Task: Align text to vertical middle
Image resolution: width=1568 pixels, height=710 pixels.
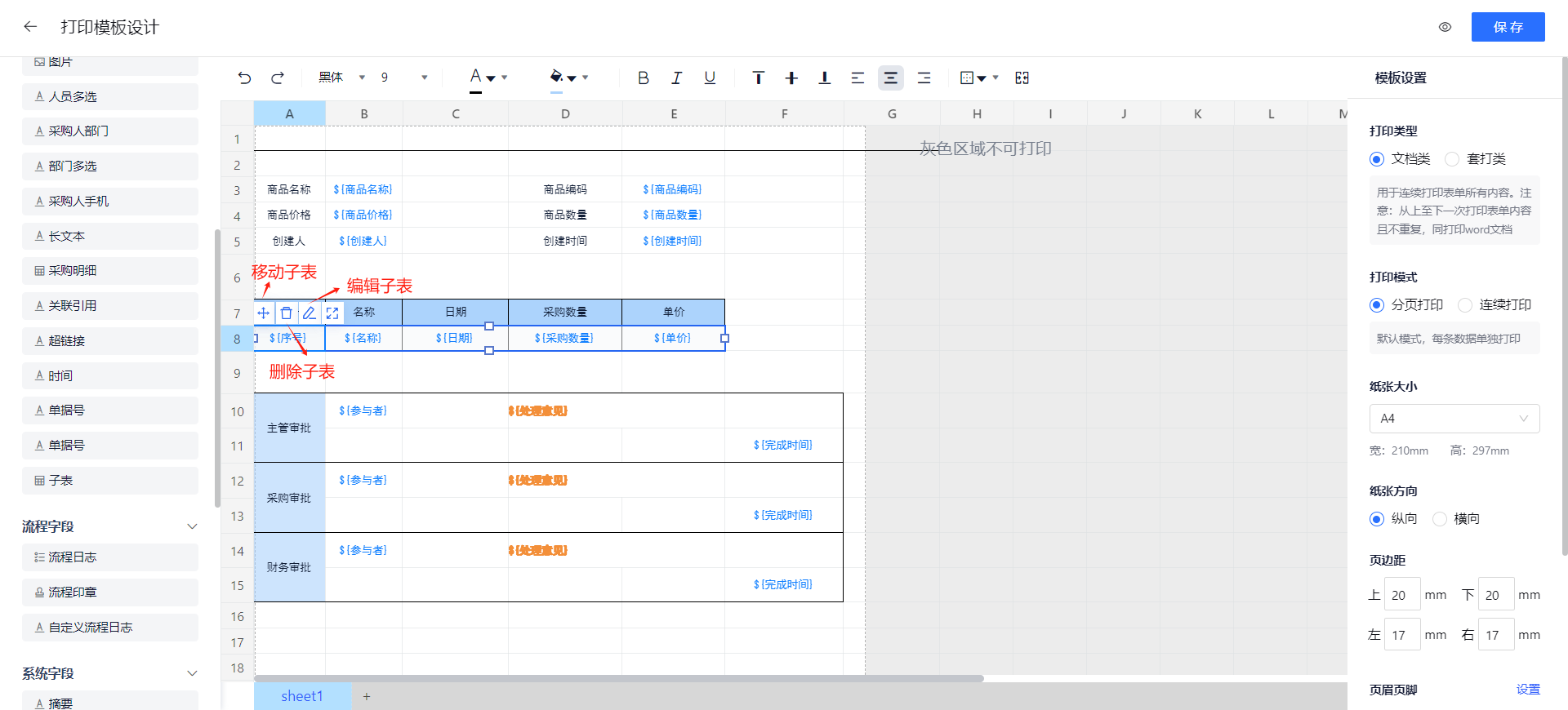Action: click(x=791, y=78)
